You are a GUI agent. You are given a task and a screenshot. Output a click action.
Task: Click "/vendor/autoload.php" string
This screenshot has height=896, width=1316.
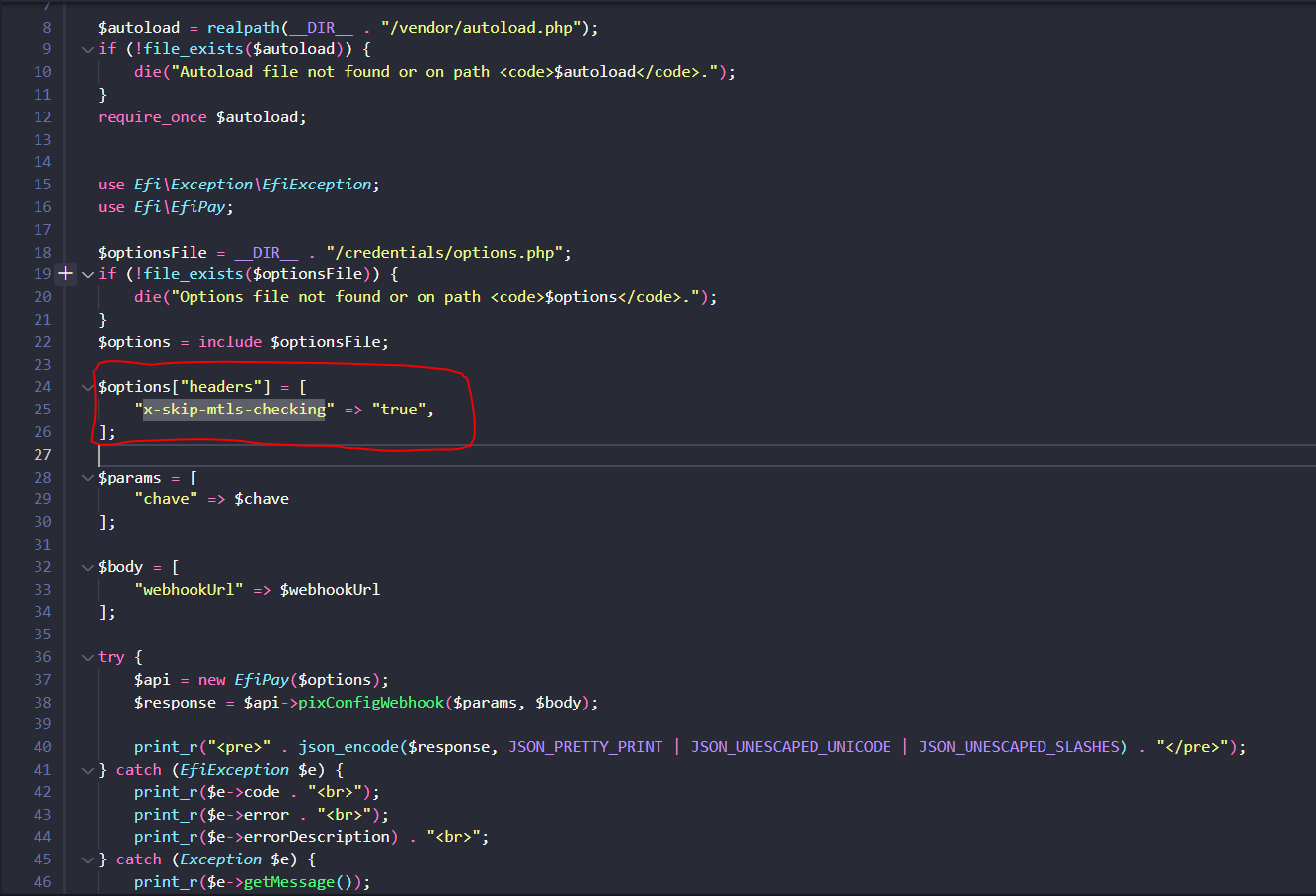(481, 28)
